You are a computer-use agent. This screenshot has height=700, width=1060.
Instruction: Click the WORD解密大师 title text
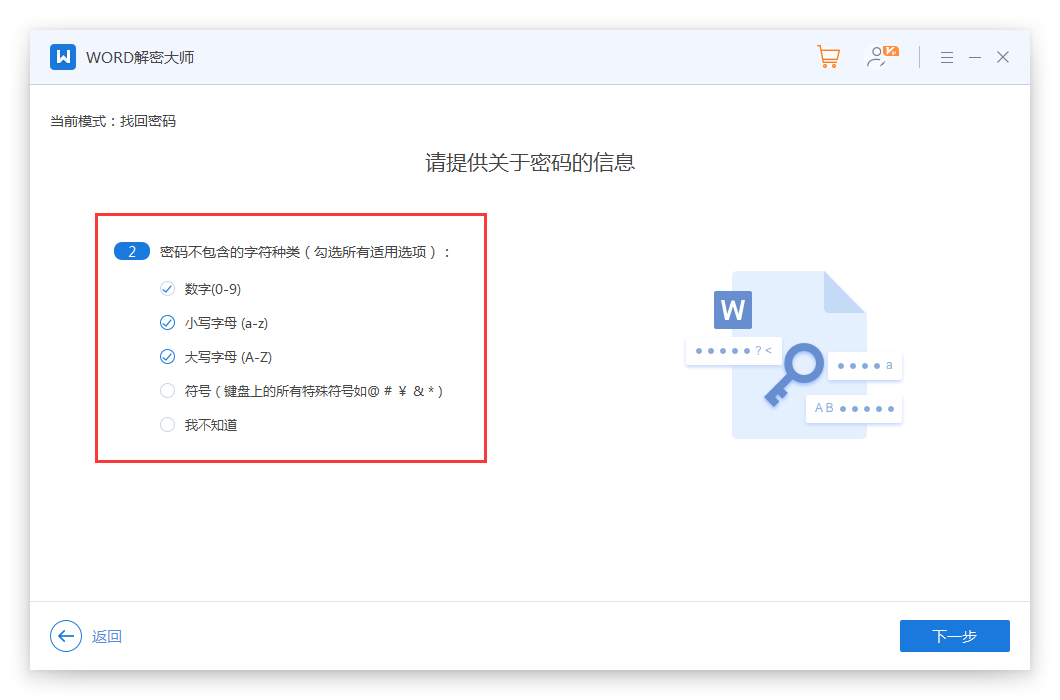coord(140,57)
